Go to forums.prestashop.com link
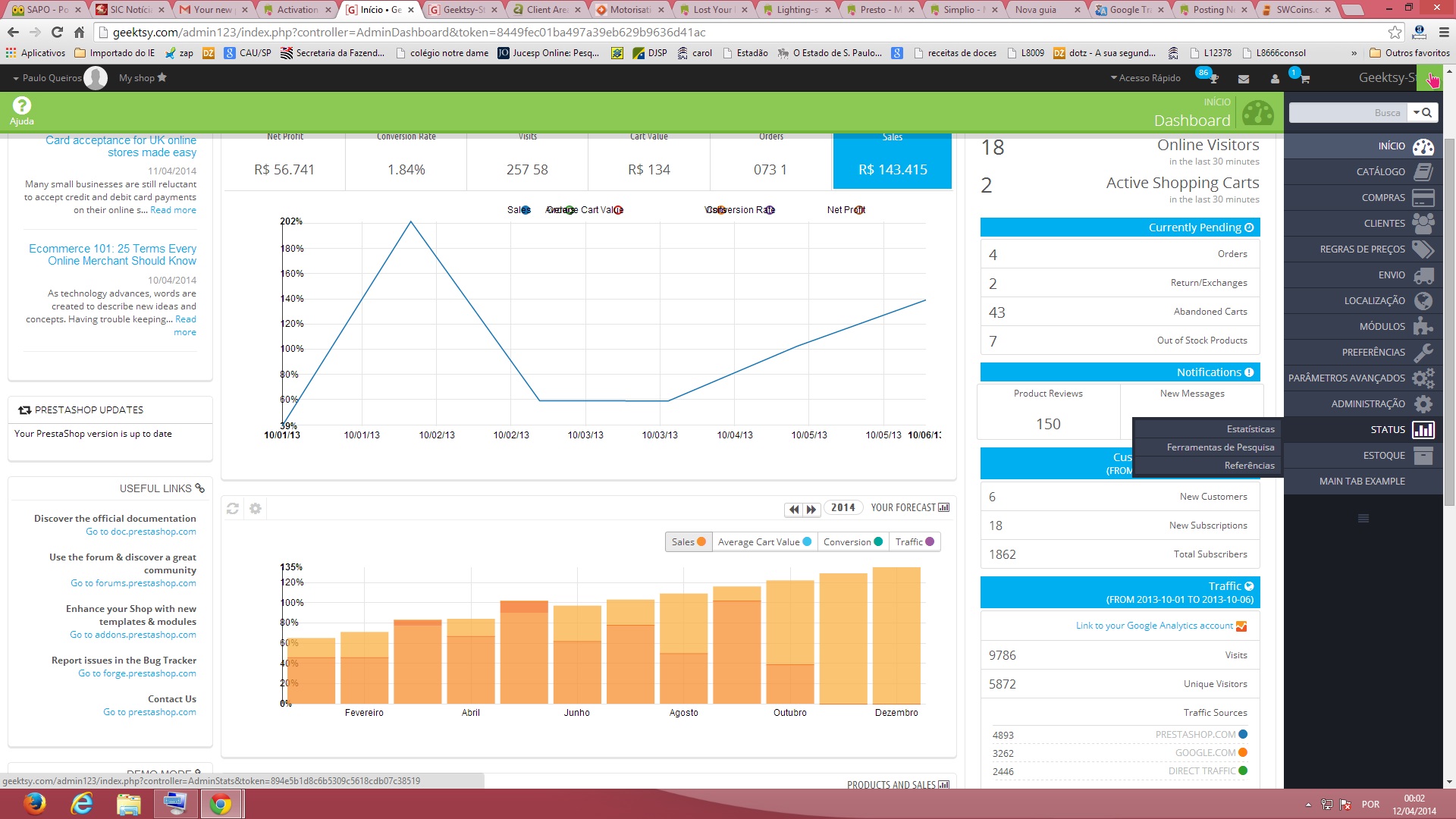 click(133, 583)
